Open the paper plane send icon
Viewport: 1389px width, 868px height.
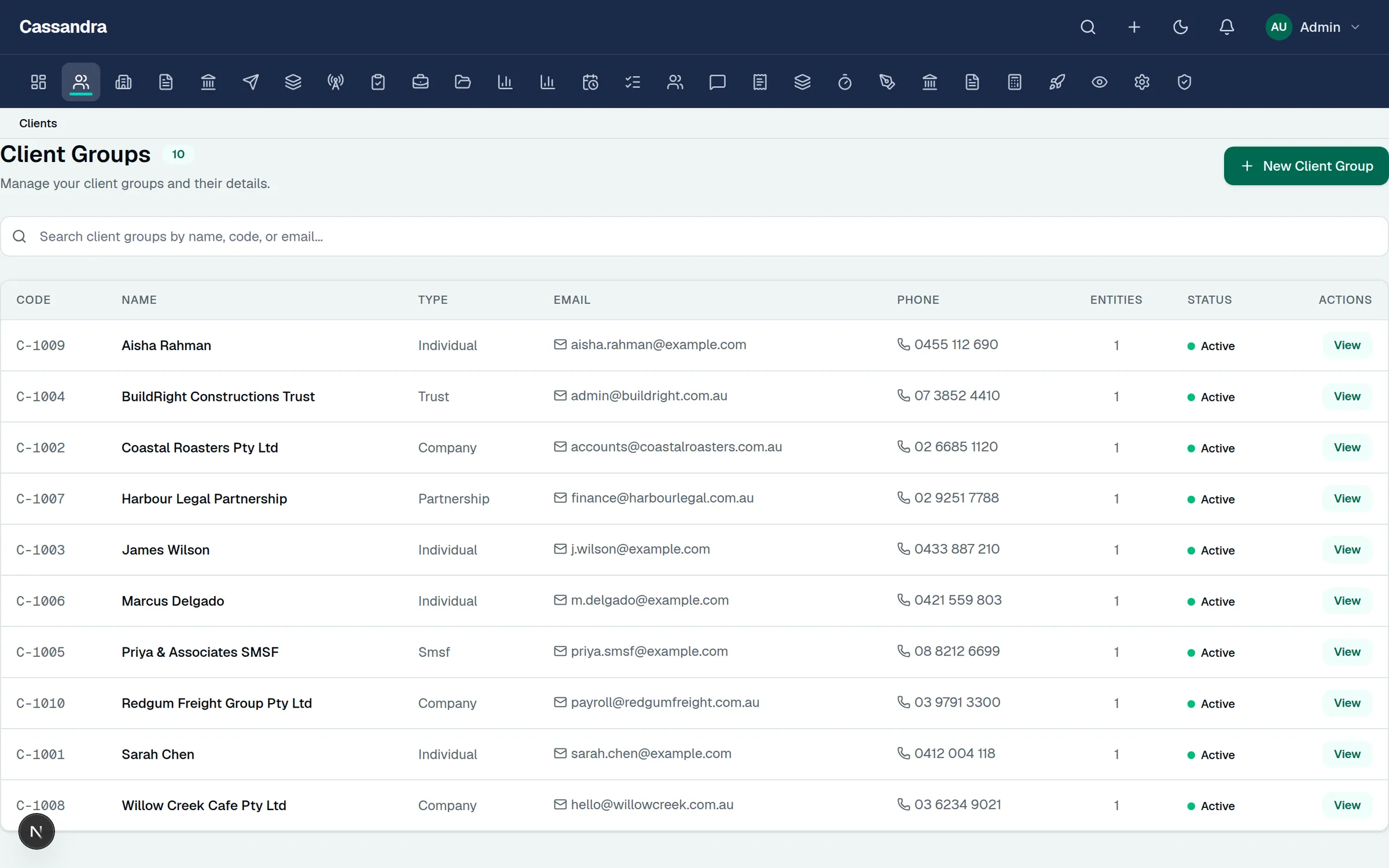(x=251, y=82)
